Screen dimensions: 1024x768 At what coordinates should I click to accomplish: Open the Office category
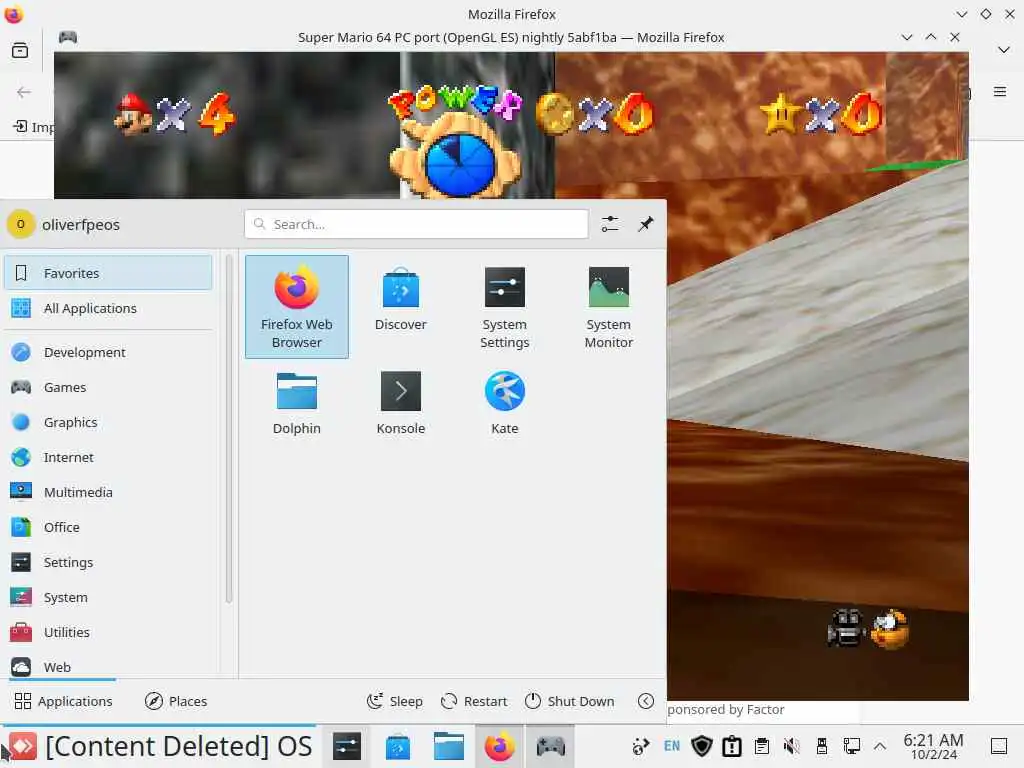click(108, 527)
